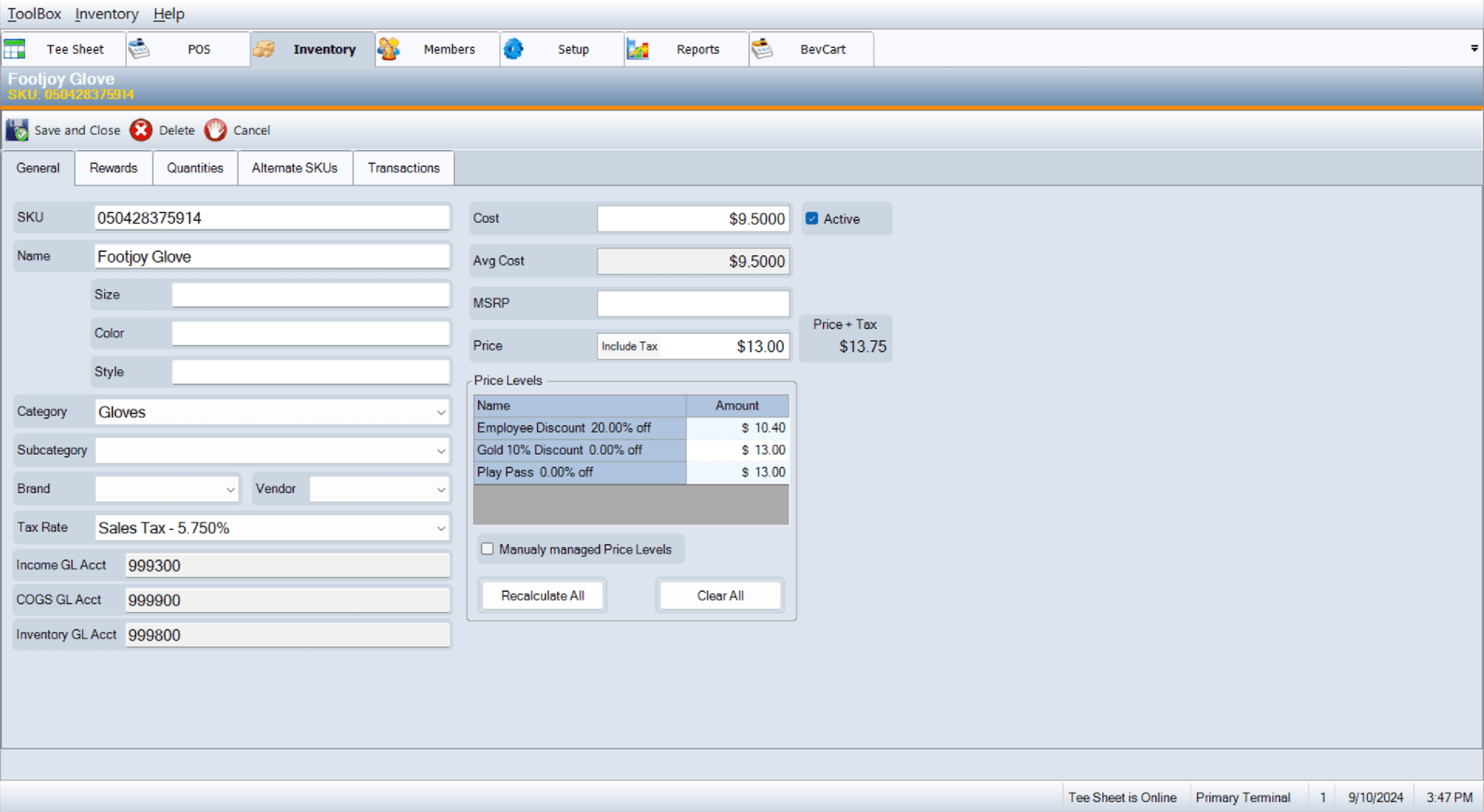Expand the Category dropdown showing Gloves
1484x812 pixels.
coord(441,413)
